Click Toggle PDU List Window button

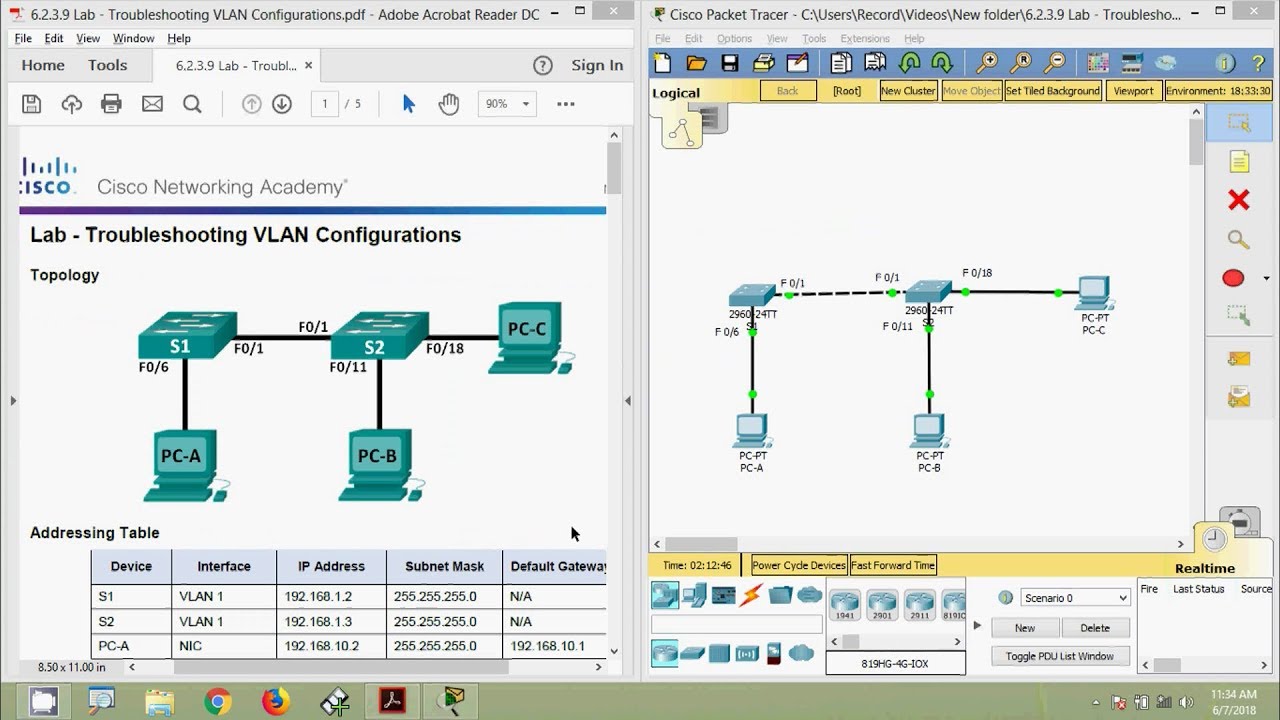click(x=1060, y=656)
